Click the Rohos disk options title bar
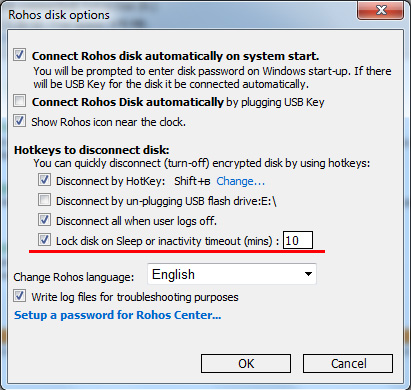Screen dimensions: 411x390 click(x=180, y=15)
